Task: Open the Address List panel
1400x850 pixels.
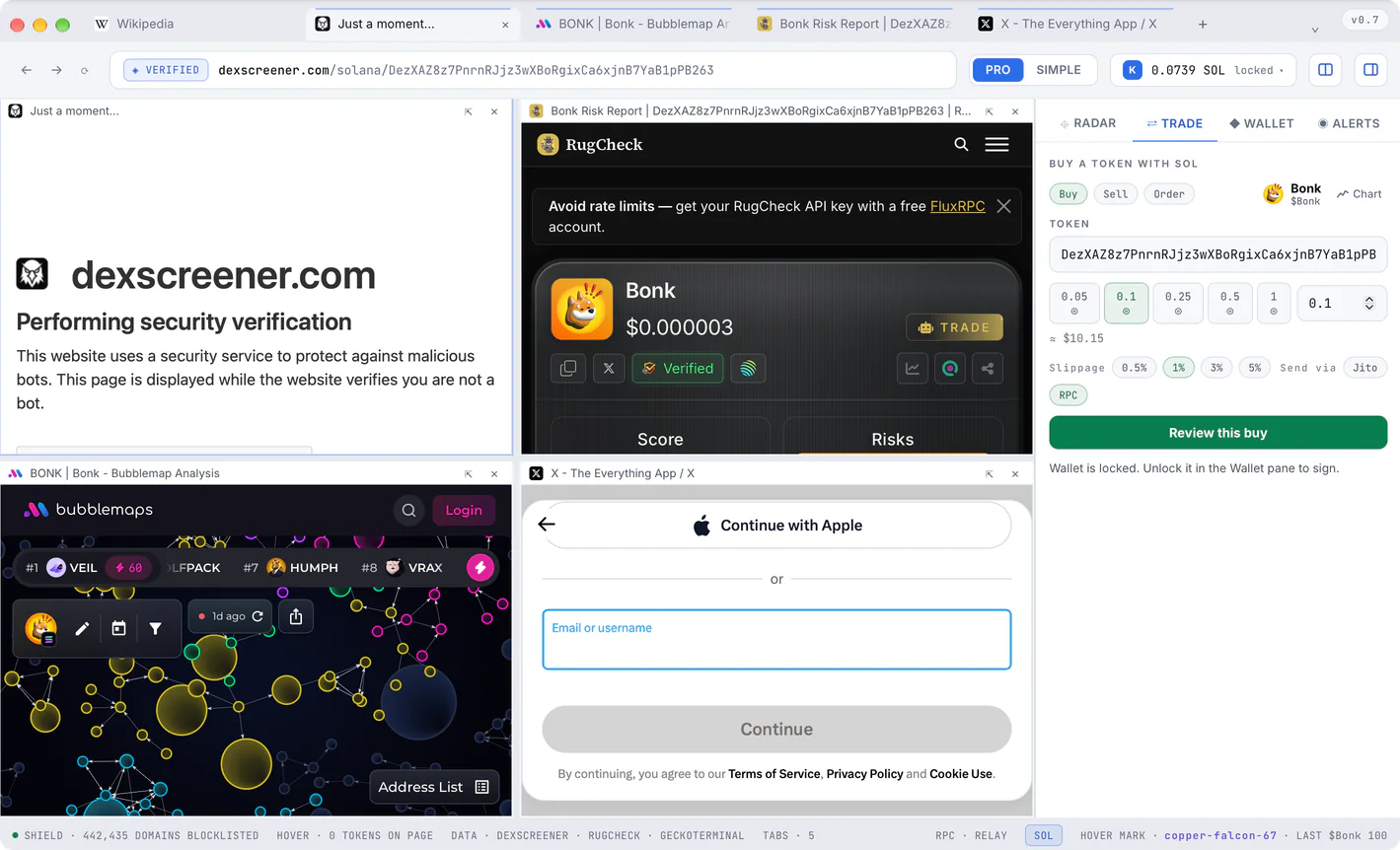Action: click(433, 787)
